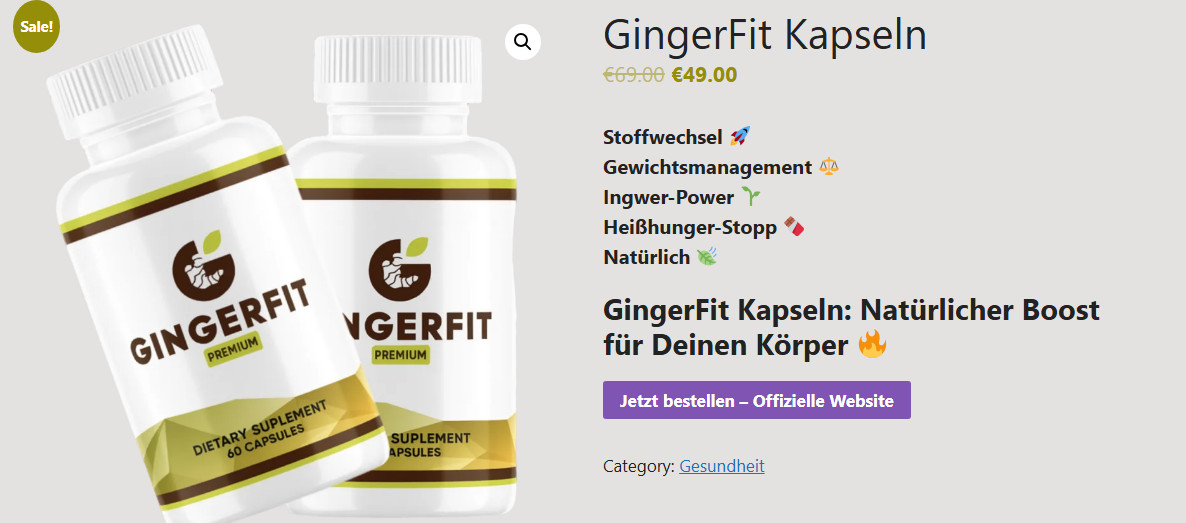Click the PREMIUM label on right bottle
Screen dimensions: 1186x523
click(400, 353)
